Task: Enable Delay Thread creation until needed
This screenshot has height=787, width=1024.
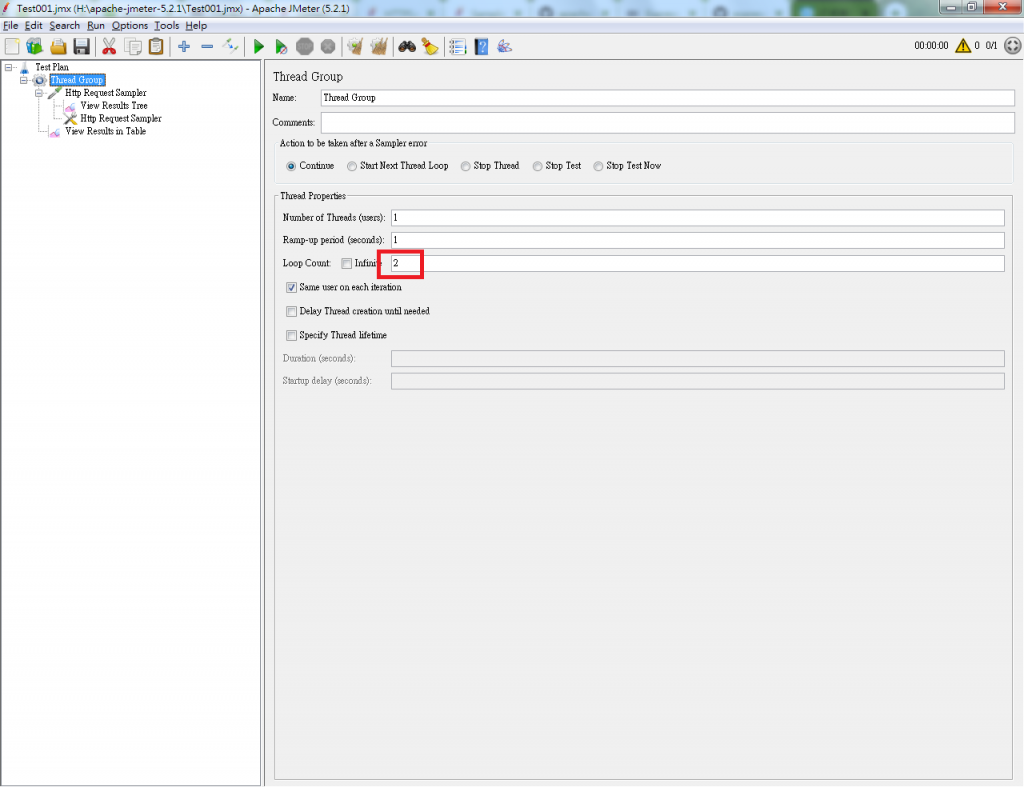Action: click(291, 312)
